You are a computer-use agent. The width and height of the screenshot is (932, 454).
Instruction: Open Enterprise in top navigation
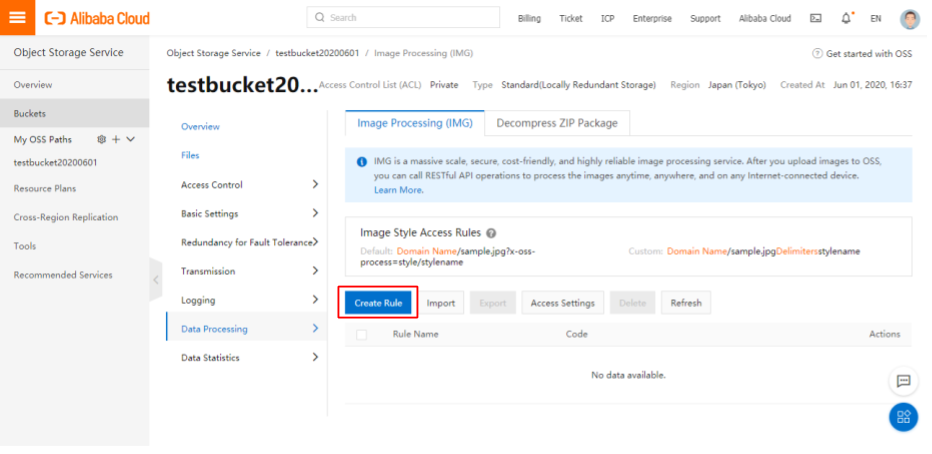point(652,18)
